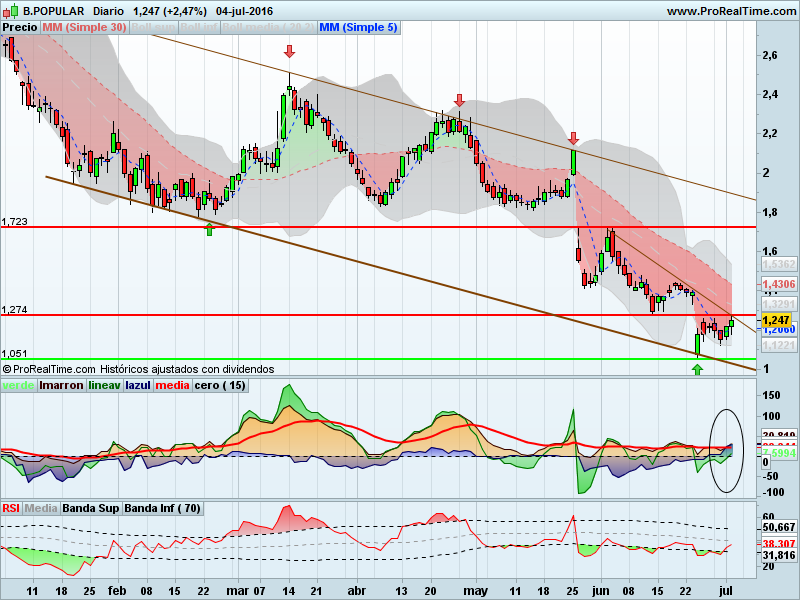Click the gray 1,5362 Bollinger value tag
800x600 pixels.
779,264
